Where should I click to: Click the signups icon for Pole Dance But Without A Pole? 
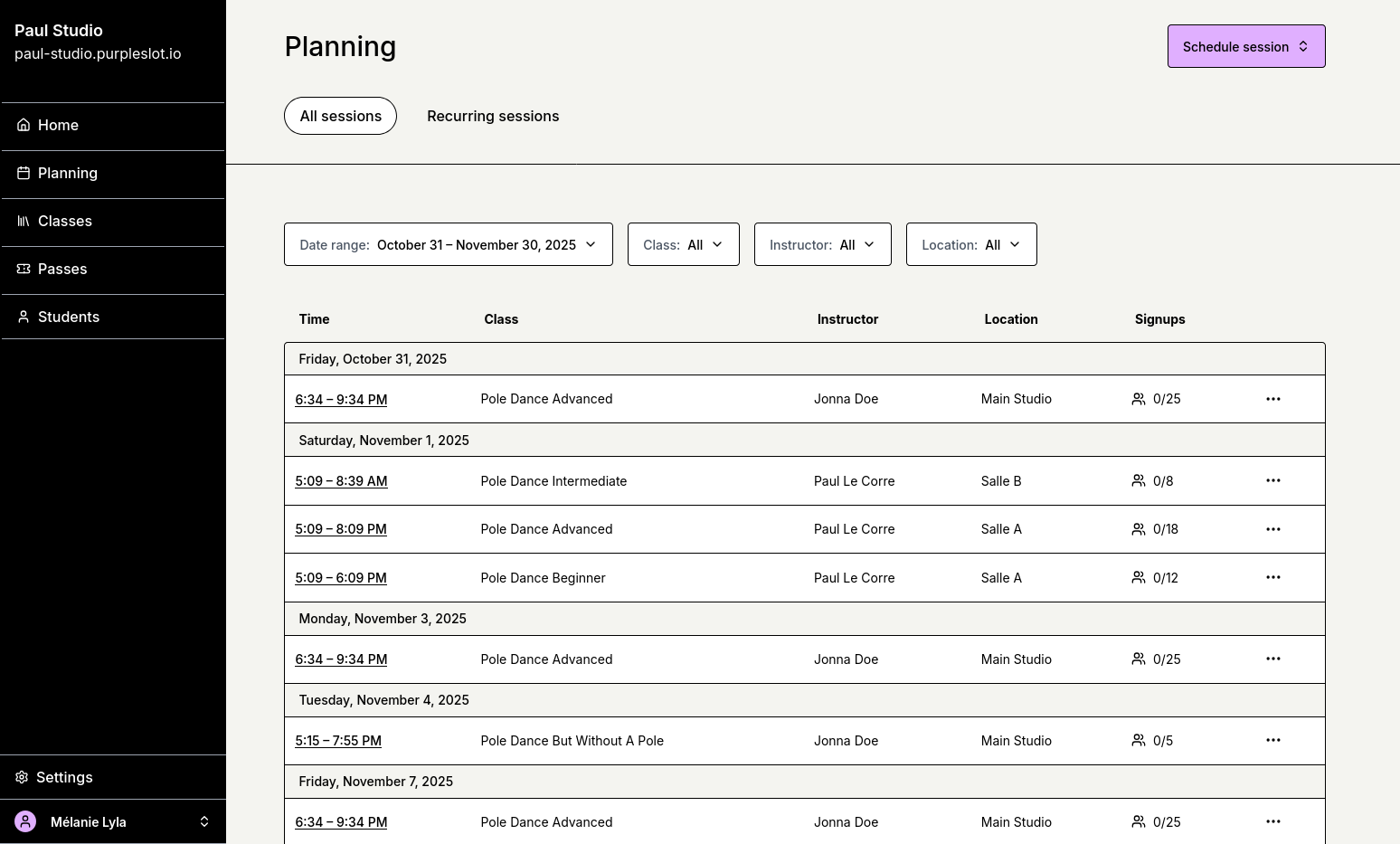click(x=1138, y=740)
